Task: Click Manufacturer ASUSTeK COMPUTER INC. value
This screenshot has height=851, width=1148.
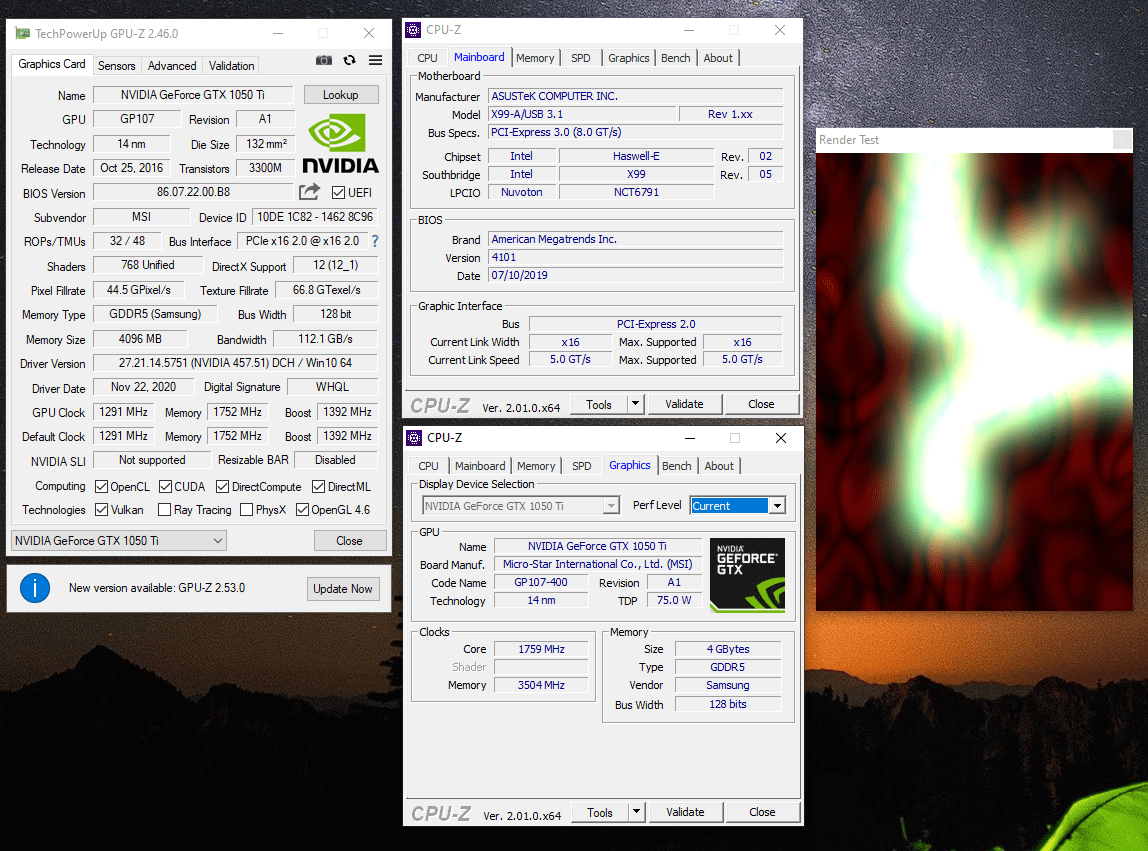Action: click(636, 96)
